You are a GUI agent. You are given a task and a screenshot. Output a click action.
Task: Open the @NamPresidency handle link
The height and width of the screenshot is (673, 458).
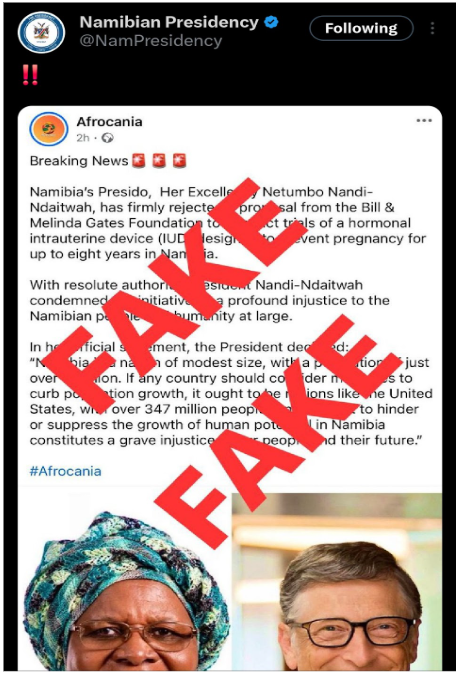pos(151,41)
